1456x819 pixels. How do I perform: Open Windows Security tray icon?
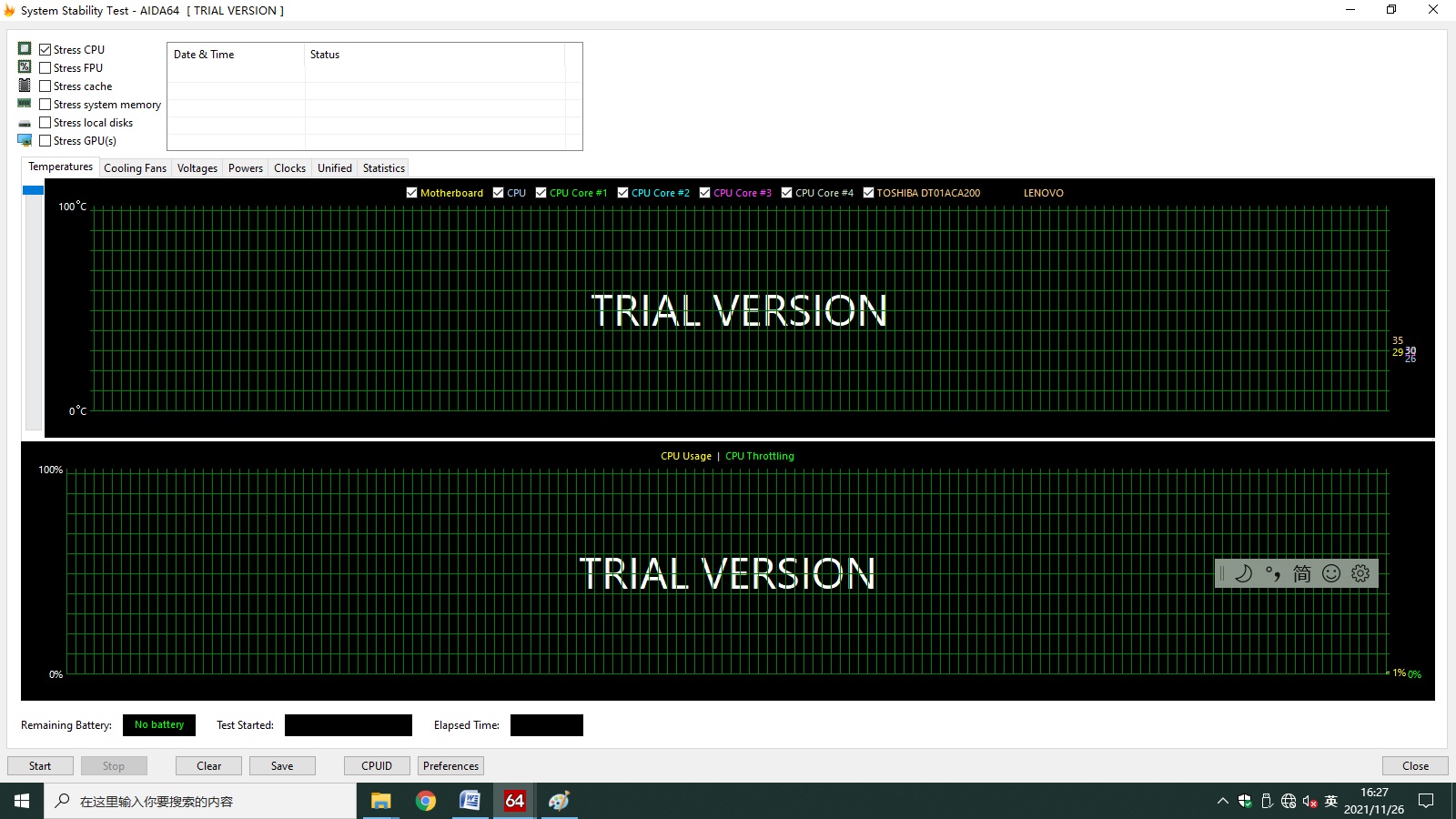point(1245,801)
